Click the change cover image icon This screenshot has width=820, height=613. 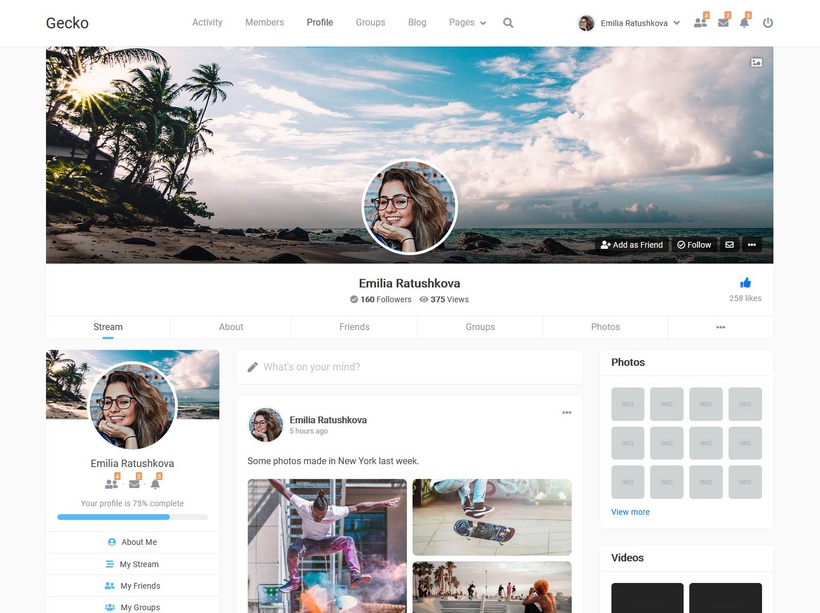click(x=756, y=62)
